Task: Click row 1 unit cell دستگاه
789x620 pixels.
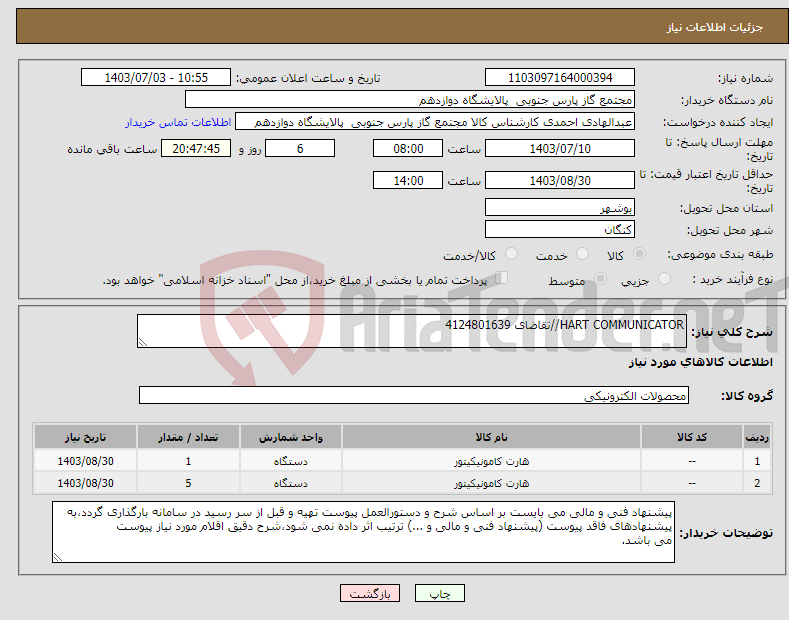Action: click(291, 461)
